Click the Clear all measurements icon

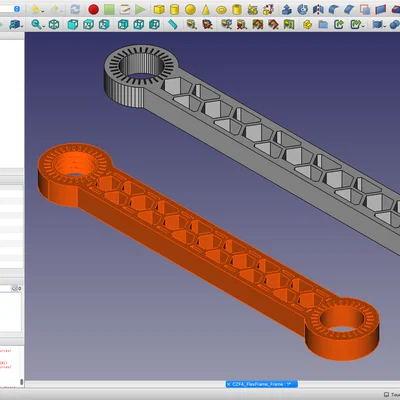242,24
